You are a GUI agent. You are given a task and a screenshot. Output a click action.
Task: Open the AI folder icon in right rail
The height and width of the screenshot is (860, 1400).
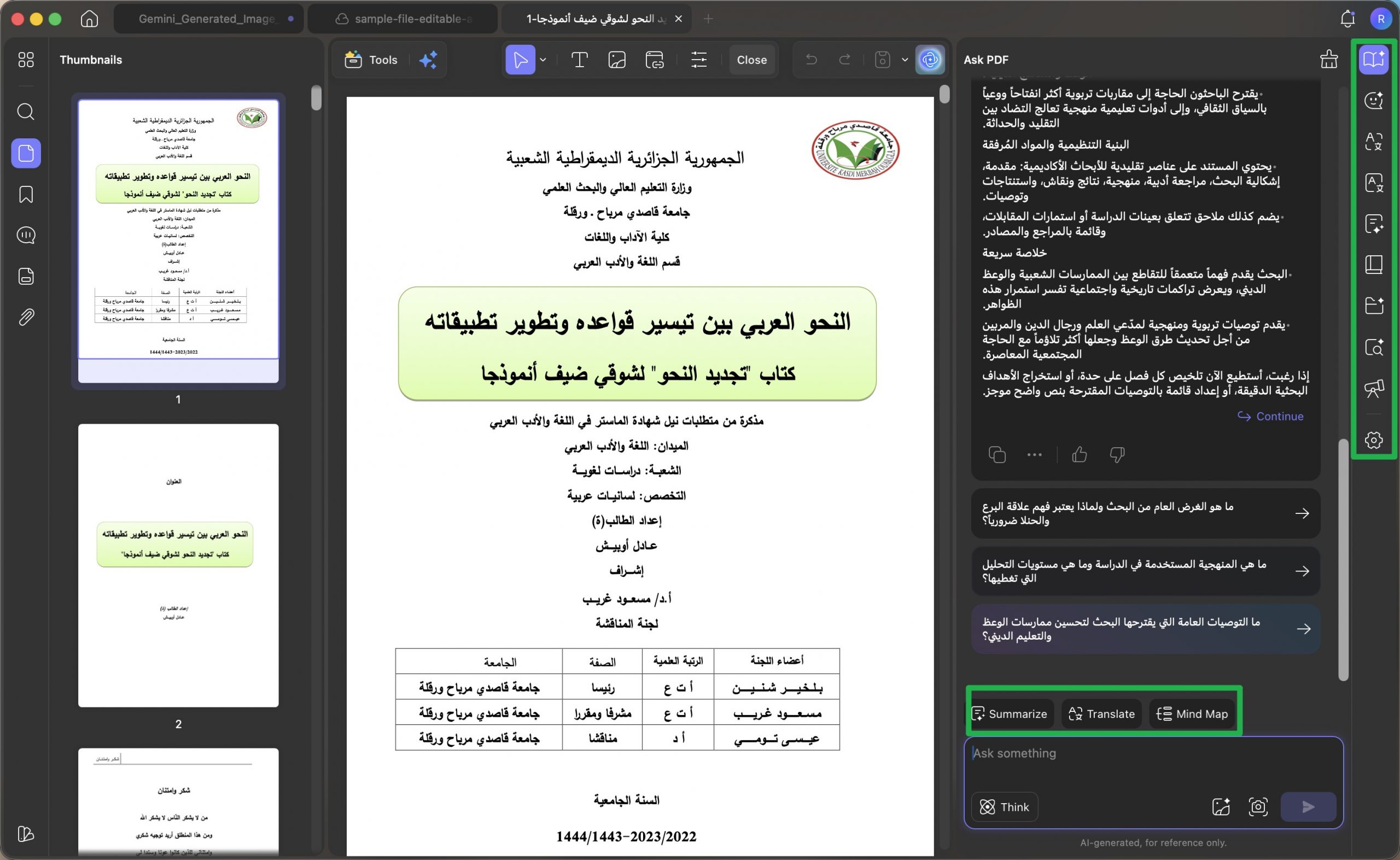click(1373, 306)
